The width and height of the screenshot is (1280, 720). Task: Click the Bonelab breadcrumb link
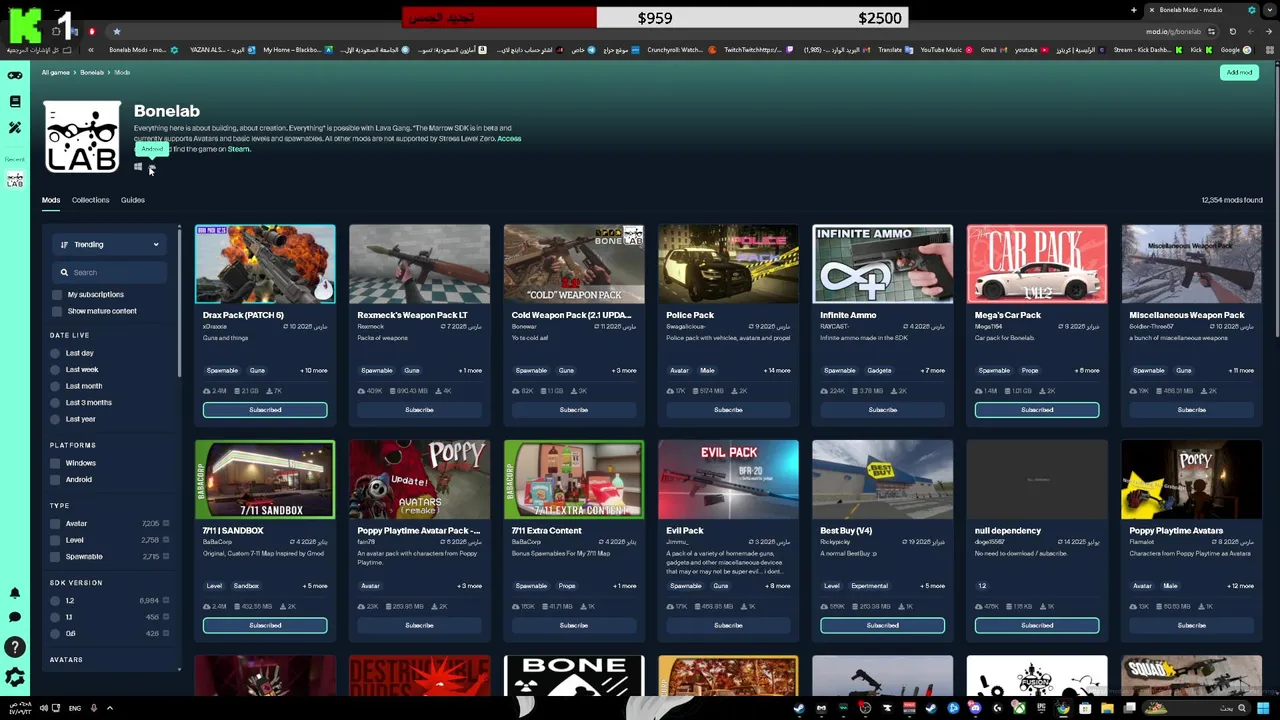tap(92, 73)
